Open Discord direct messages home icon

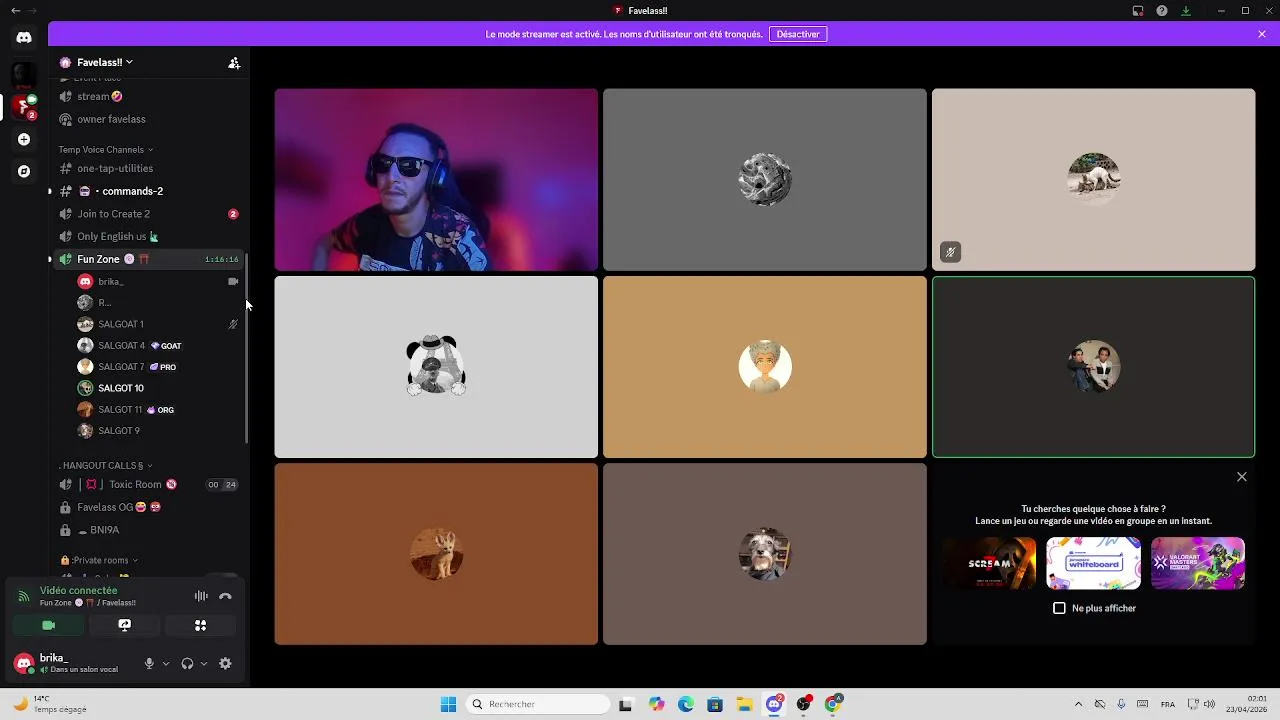click(24, 37)
